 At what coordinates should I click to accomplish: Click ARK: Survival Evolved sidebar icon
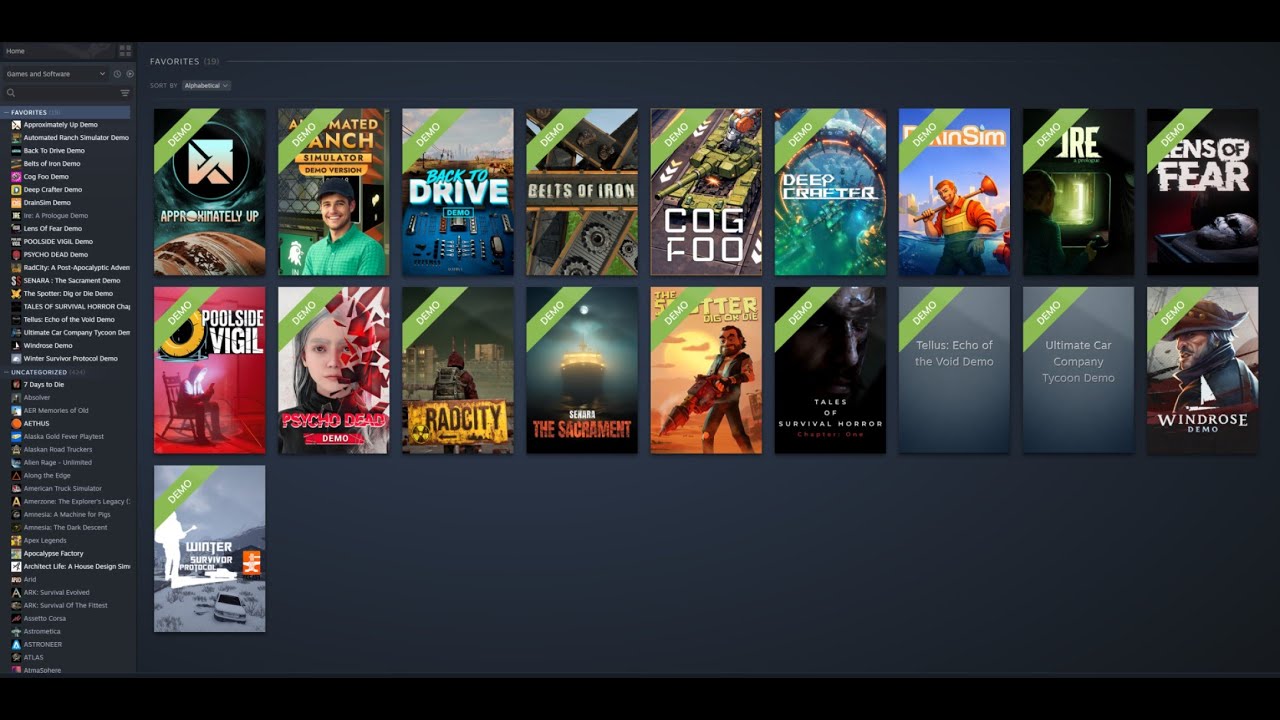[16, 593]
